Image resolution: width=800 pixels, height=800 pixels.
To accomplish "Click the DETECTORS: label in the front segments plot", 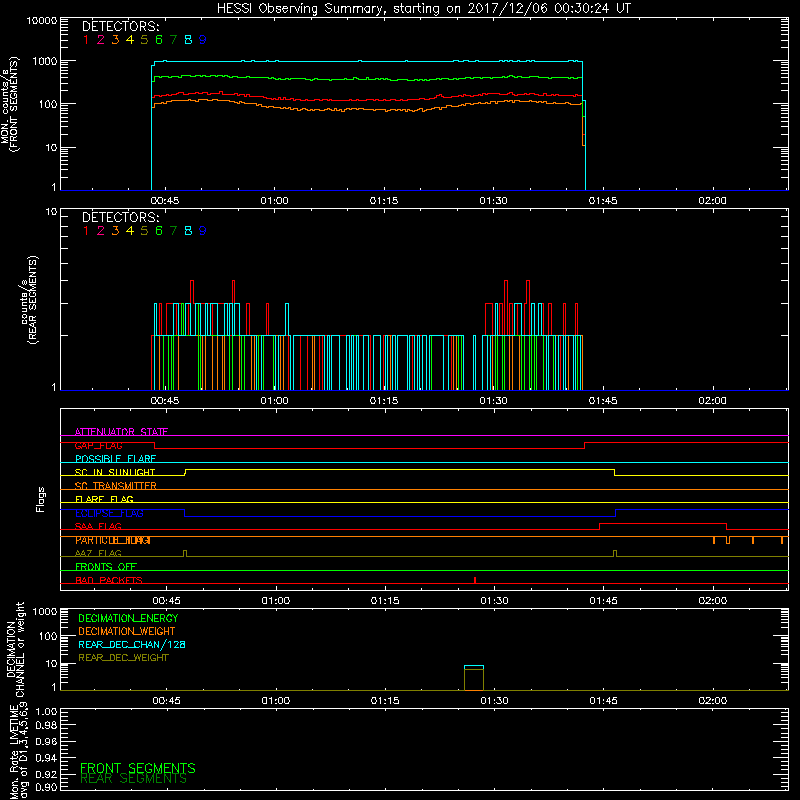I will pyautogui.click(x=120, y=27).
